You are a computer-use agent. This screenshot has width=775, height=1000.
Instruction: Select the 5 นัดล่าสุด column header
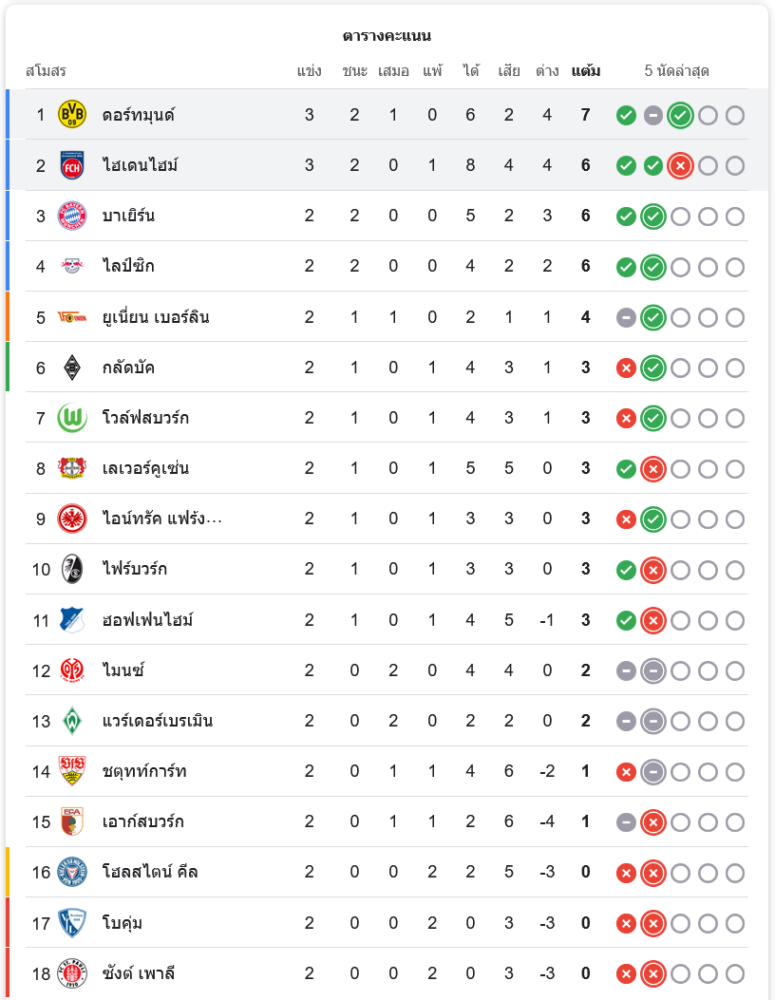[677, 71]
